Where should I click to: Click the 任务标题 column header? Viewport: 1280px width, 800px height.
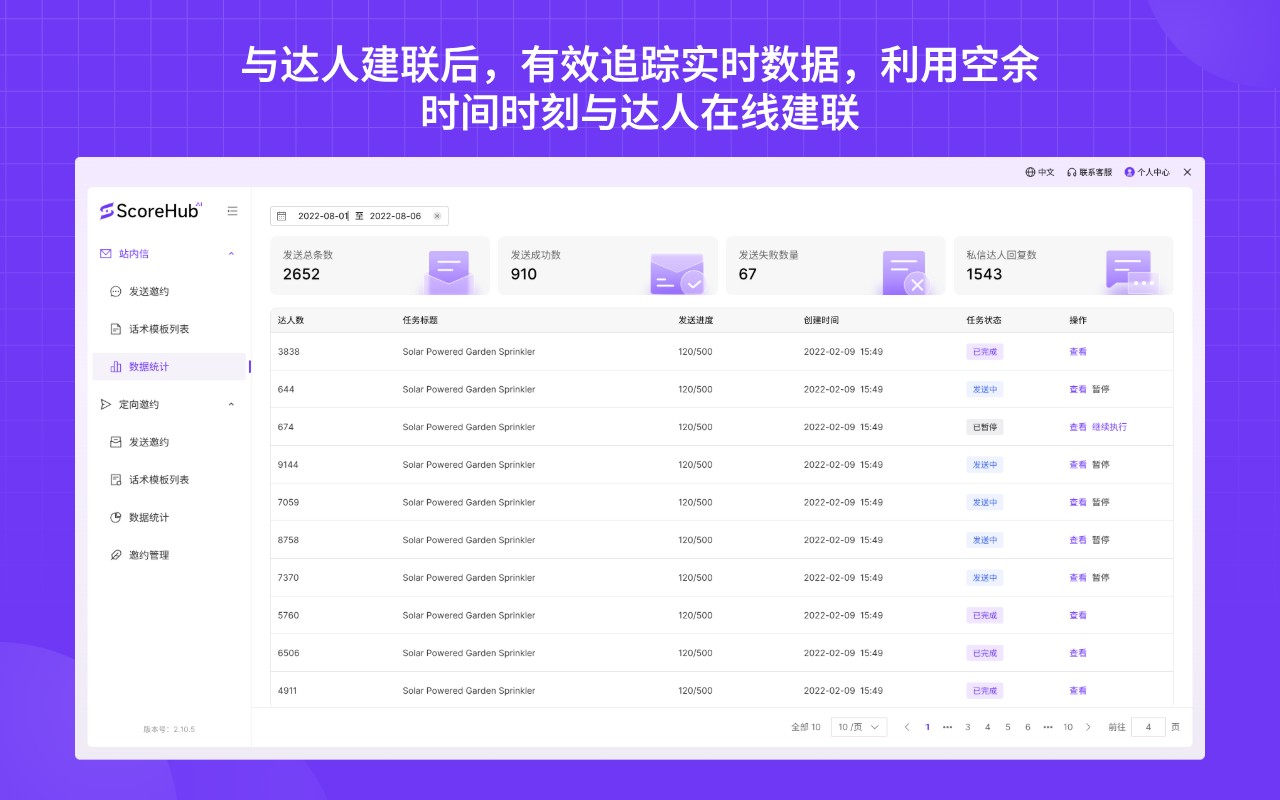(x=420, y=320)
